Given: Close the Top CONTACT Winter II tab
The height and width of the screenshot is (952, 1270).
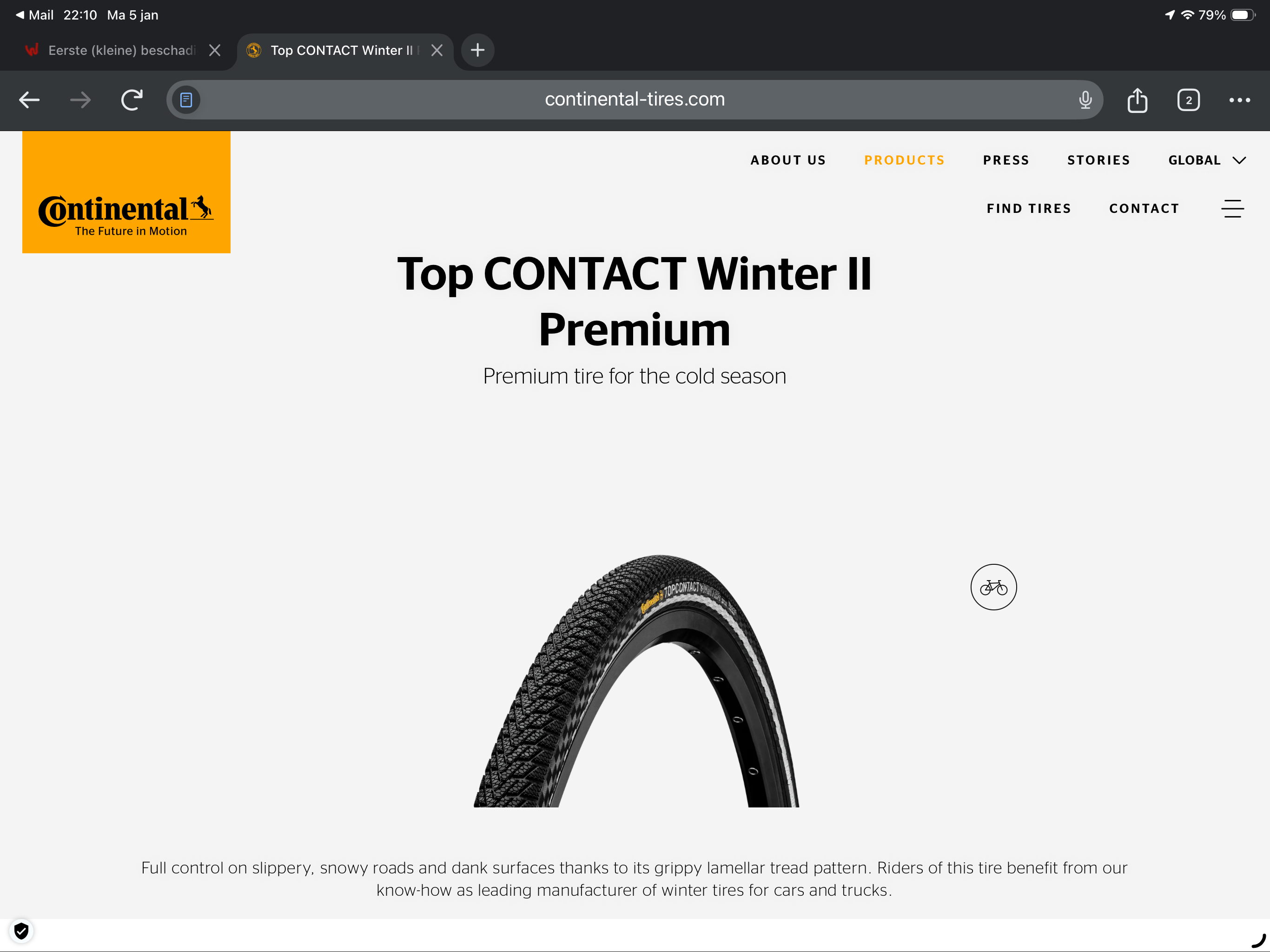Looking at the screenshot, I should [x=437, y=51].
